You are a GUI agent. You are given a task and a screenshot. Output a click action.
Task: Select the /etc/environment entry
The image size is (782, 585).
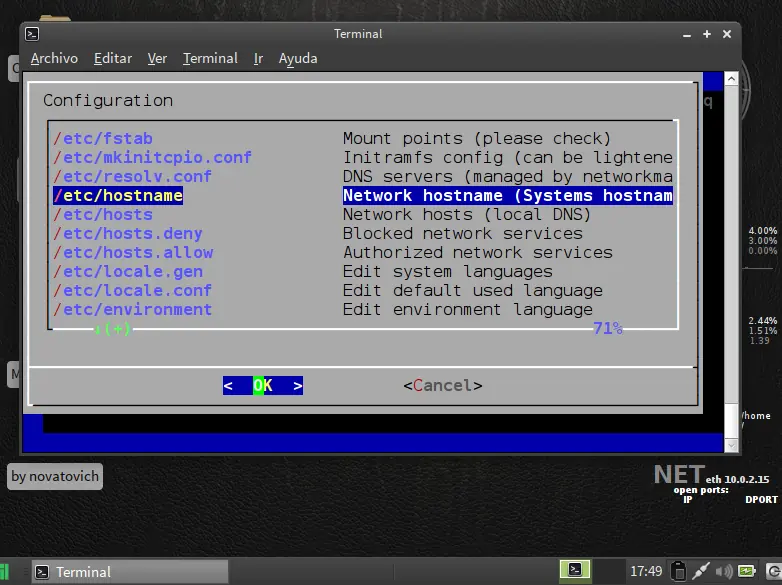132,309
